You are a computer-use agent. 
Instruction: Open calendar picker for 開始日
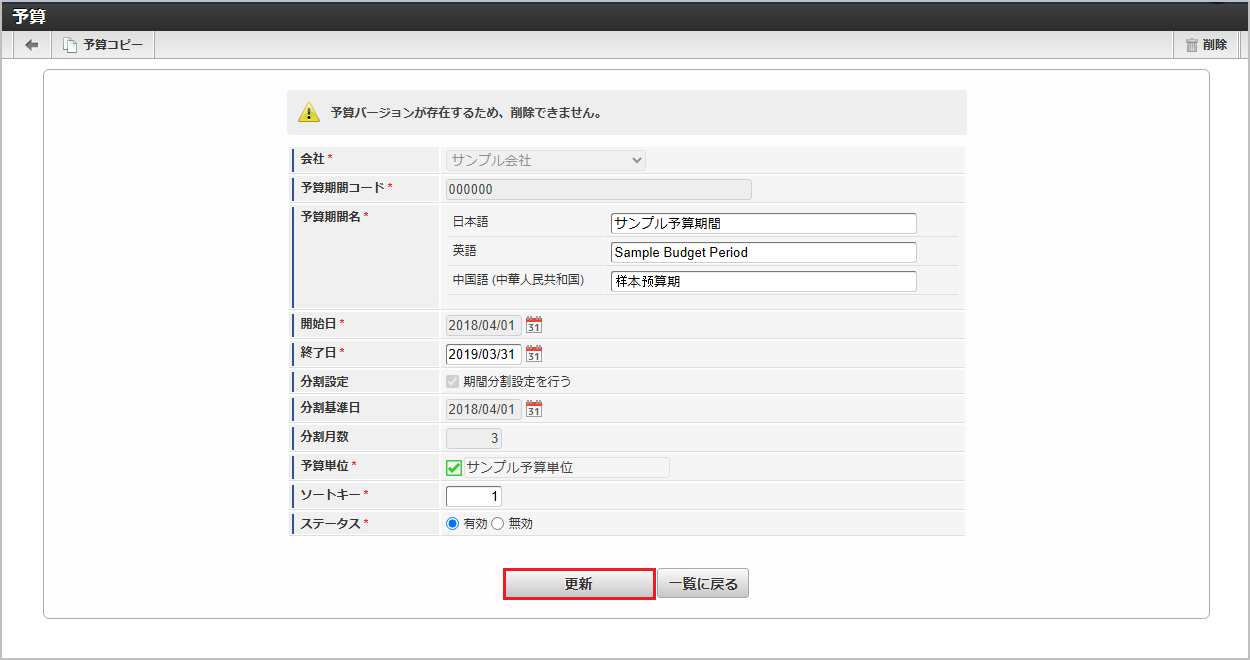click(x=534, y=324)
